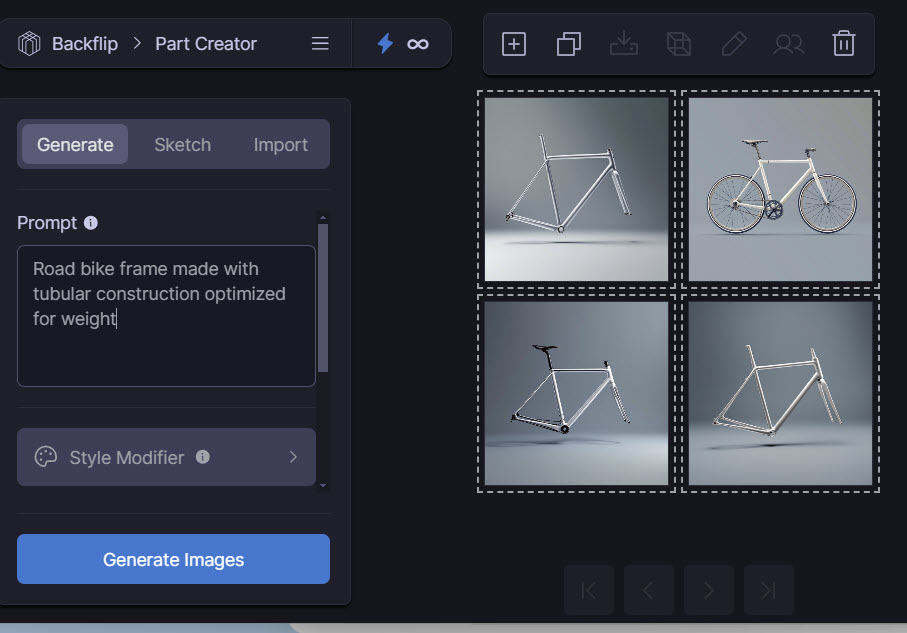Duplicate selection using the copy icon
The height and width of the screenshot is (633, 907).
(x=568, y=43)
